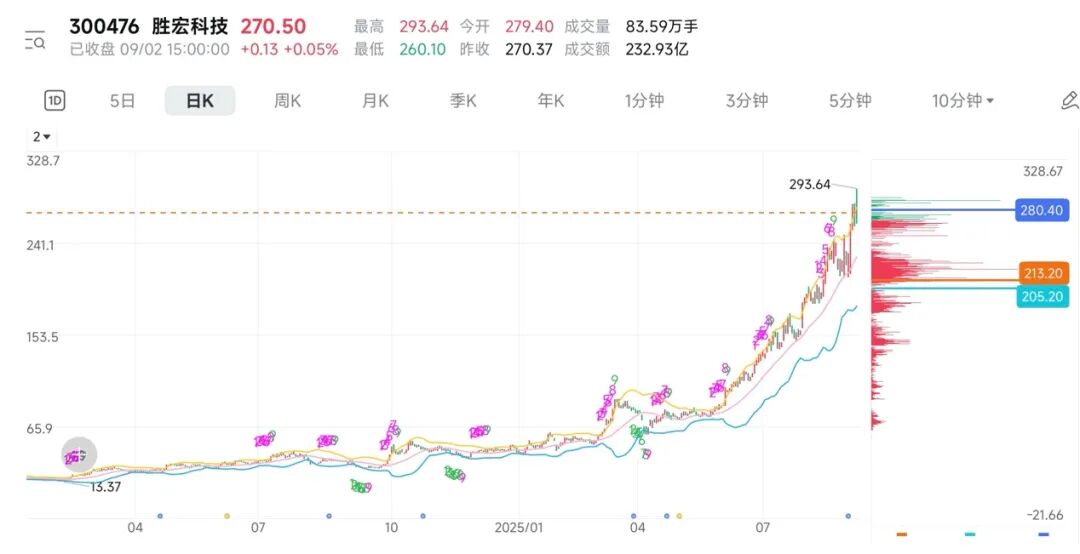This screenshot has width=1080, height=554.
Task: Click the 1D intraday chart icon
Action: click(55, 100)
